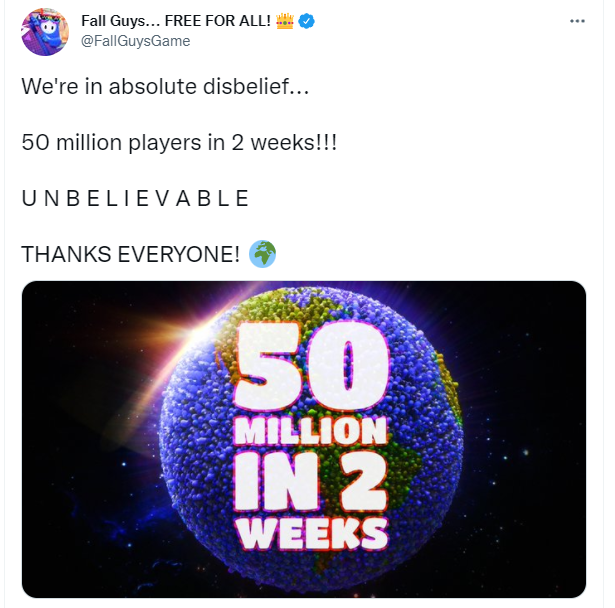Click "We're in absolute disbelief..." text
The width and height of the screenshot is (615, 608).
click(166, 87)
